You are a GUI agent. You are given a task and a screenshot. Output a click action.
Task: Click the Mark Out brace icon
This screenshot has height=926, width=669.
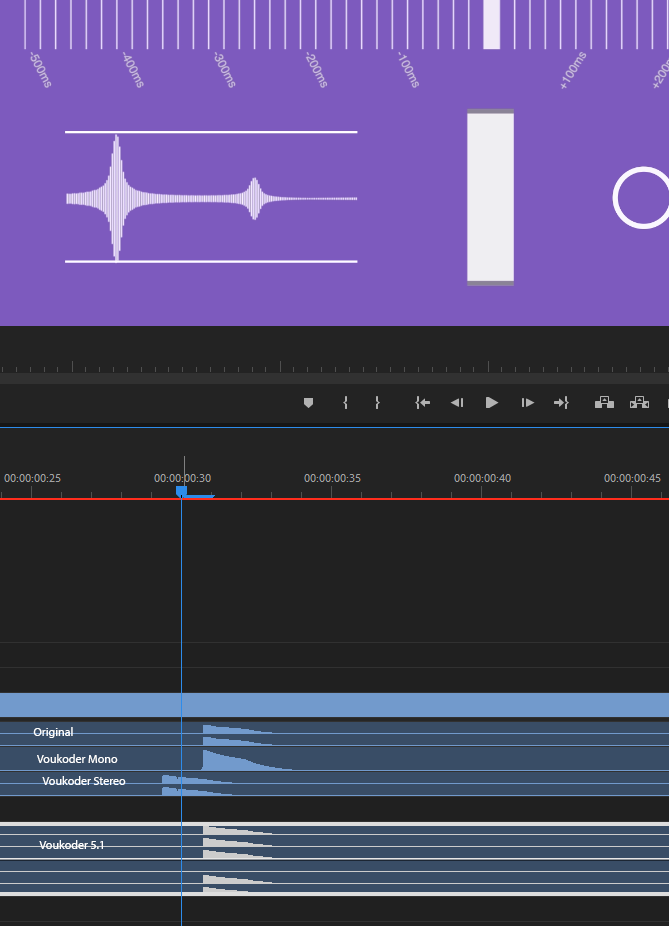click(377, 403)
